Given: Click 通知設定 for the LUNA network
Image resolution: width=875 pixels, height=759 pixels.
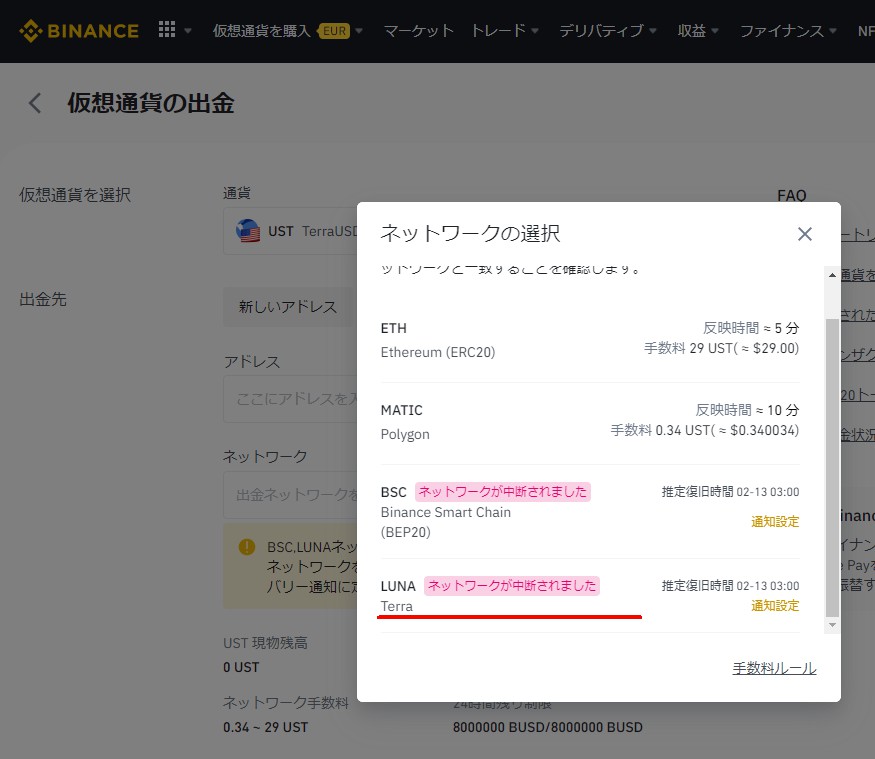Looking at the screenshot, I should pyautogui.click(x=775, y=606).
